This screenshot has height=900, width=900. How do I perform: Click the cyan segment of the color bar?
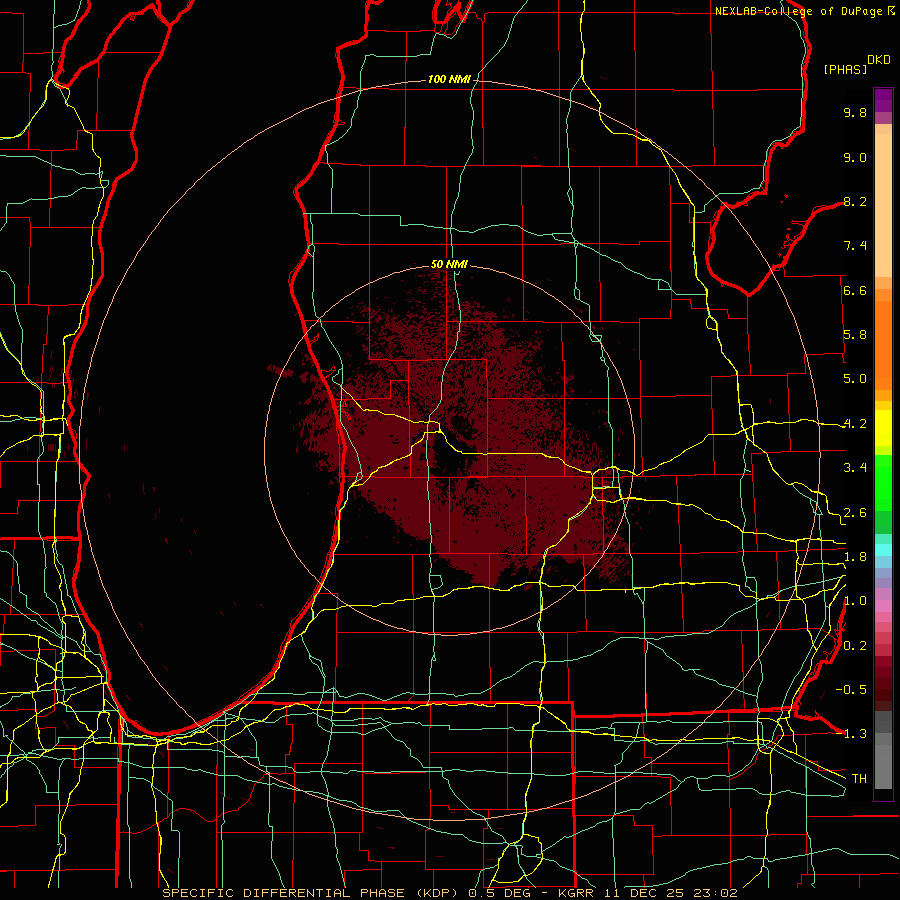[x=883, y=549]
